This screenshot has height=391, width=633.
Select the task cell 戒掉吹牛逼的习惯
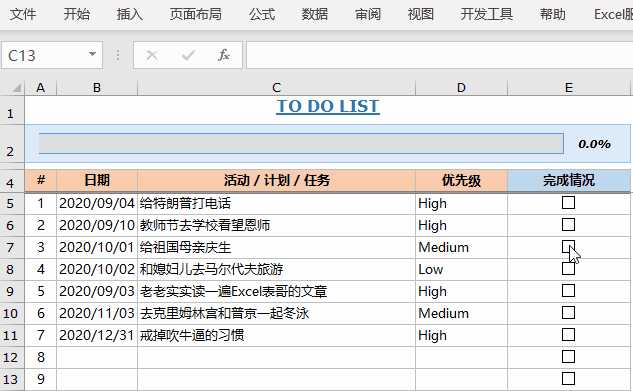coord(277,335)
